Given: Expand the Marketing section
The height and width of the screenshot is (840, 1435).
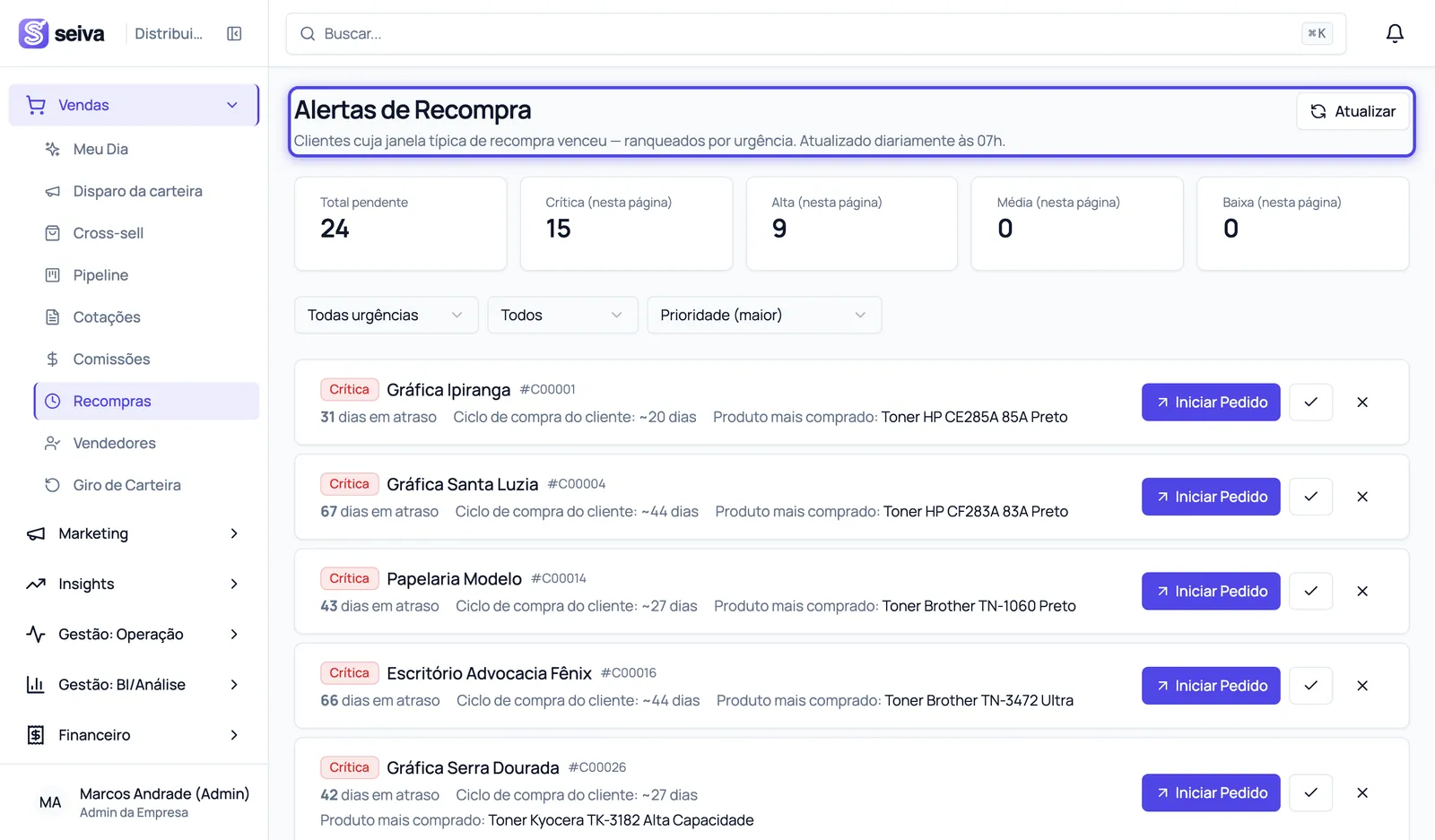Looking at the screenshot, I should (134, 533).
